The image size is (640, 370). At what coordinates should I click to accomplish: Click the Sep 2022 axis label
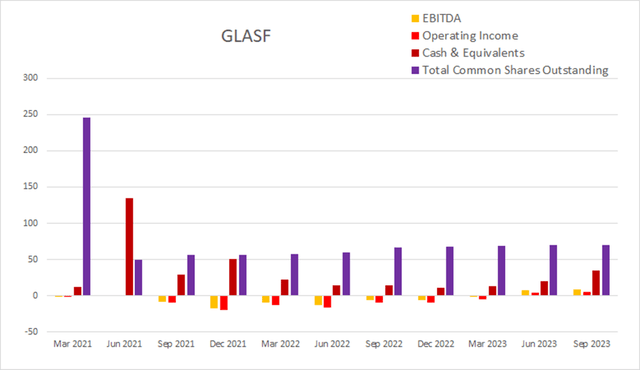pos(384,344)
